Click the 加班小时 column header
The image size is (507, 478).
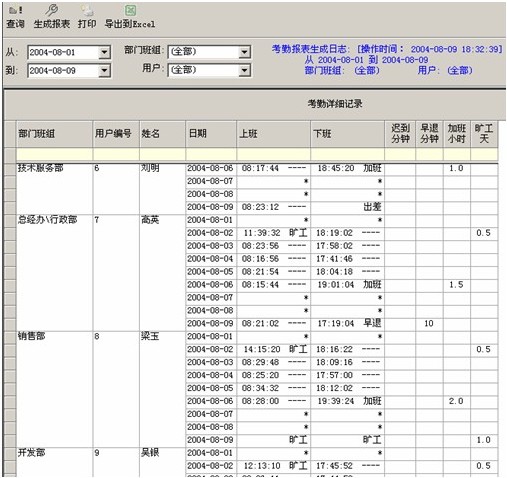coord(457,134)
